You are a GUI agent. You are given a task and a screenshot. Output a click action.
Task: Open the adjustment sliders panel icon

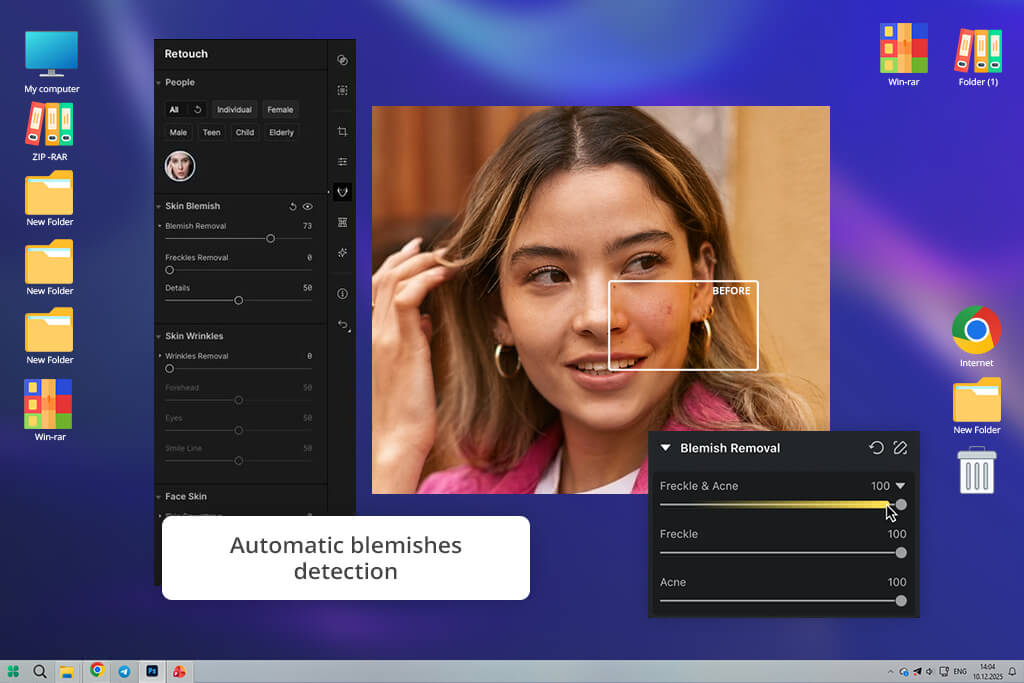(x=342, y=161)
